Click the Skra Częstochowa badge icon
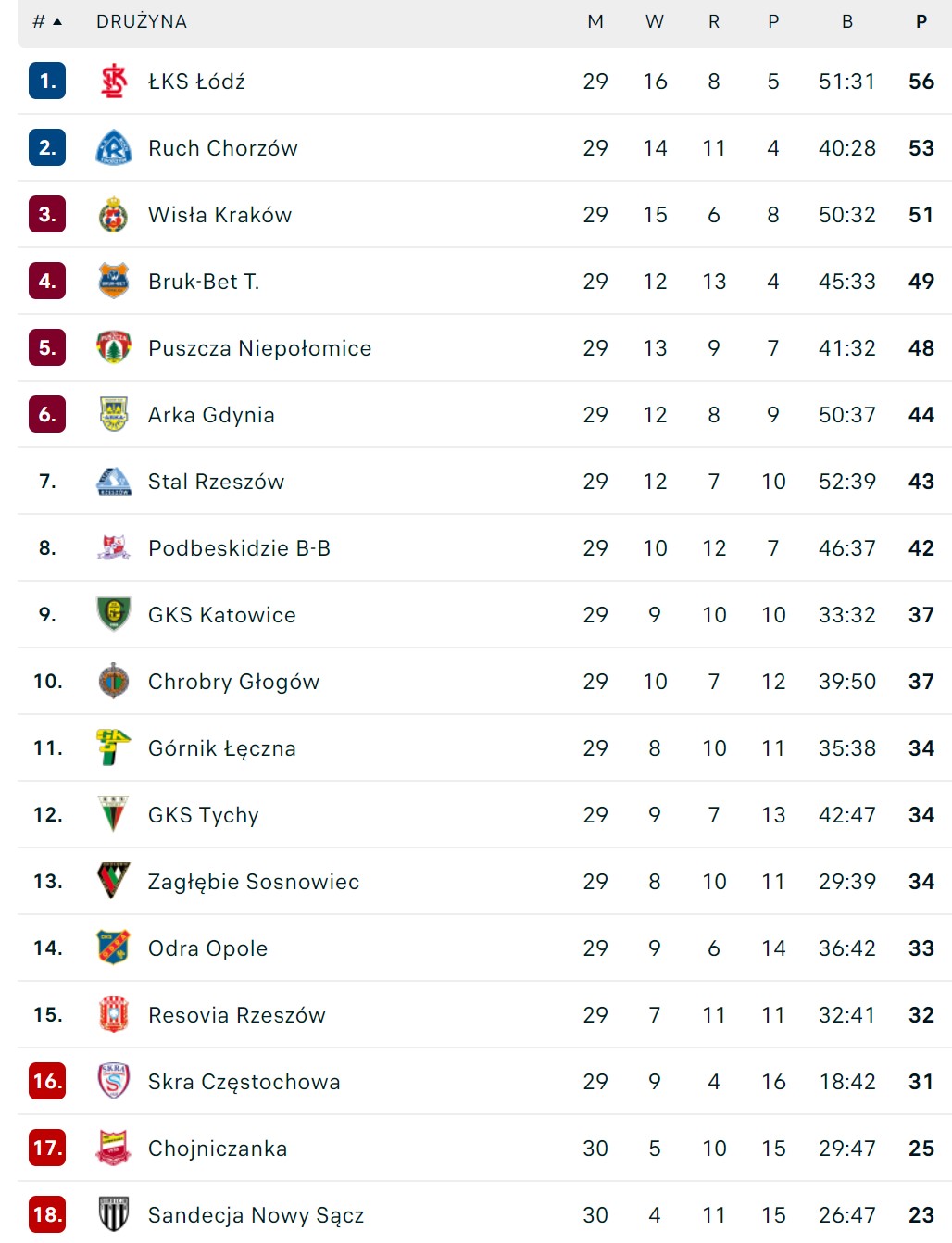This screenshot has height=1243, width=952. click(x=114, y=1081)
